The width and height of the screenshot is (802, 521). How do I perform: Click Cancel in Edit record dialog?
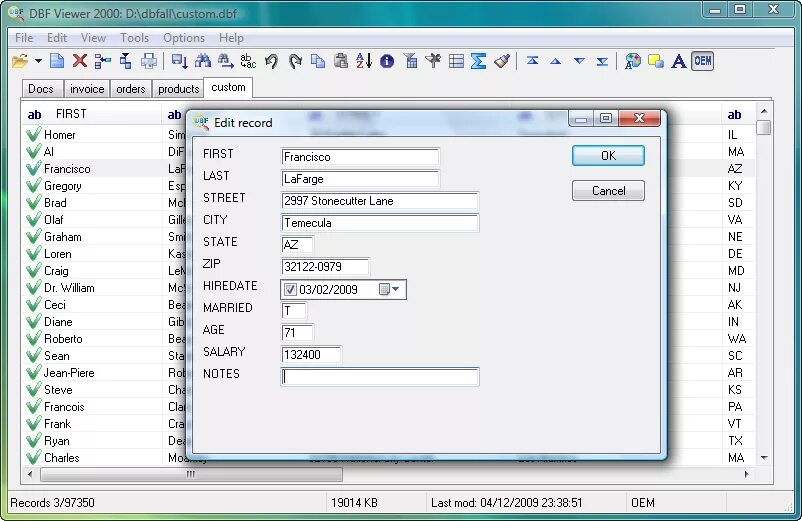point(608,191)
